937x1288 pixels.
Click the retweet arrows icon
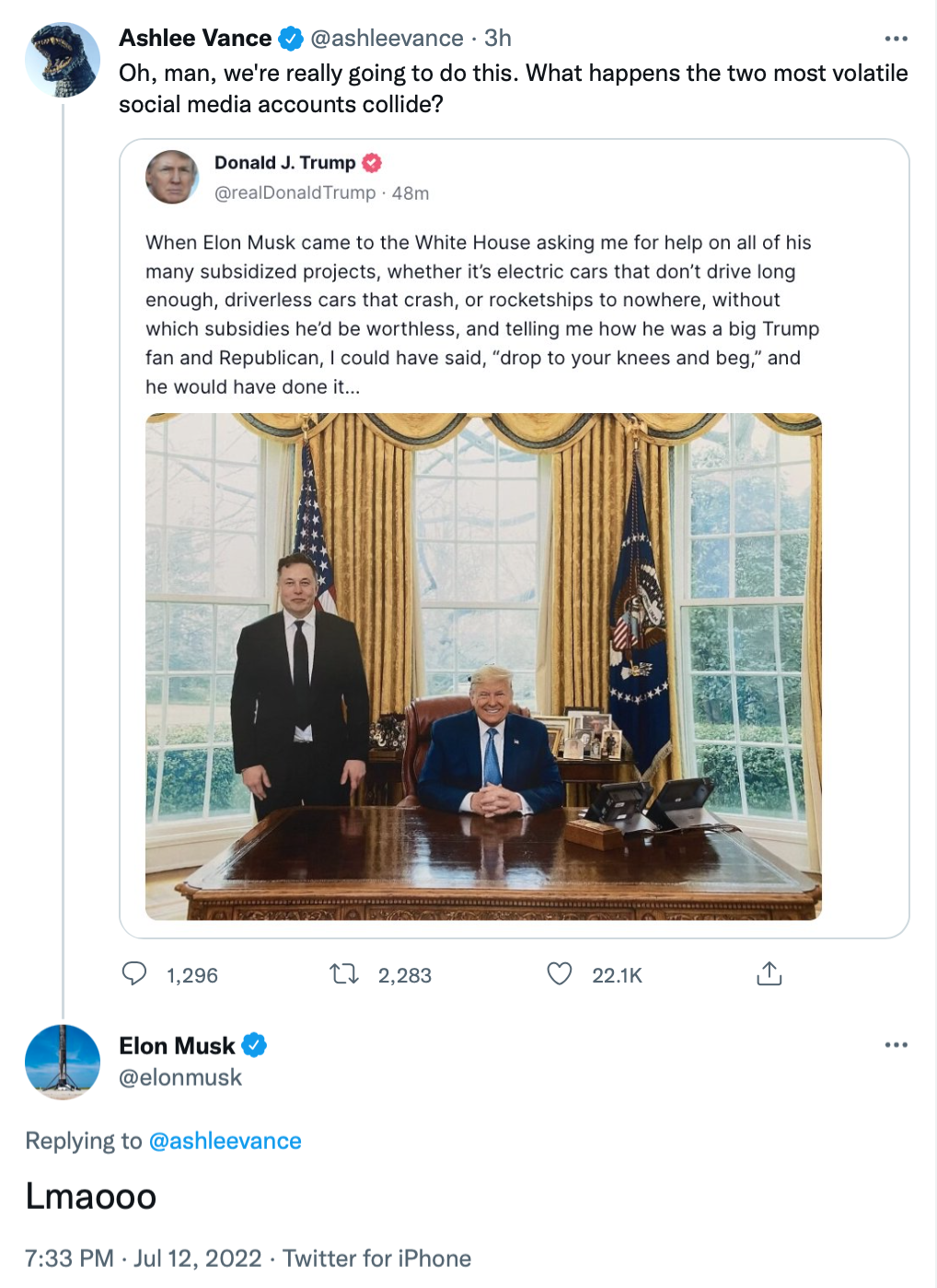(344, 973)
